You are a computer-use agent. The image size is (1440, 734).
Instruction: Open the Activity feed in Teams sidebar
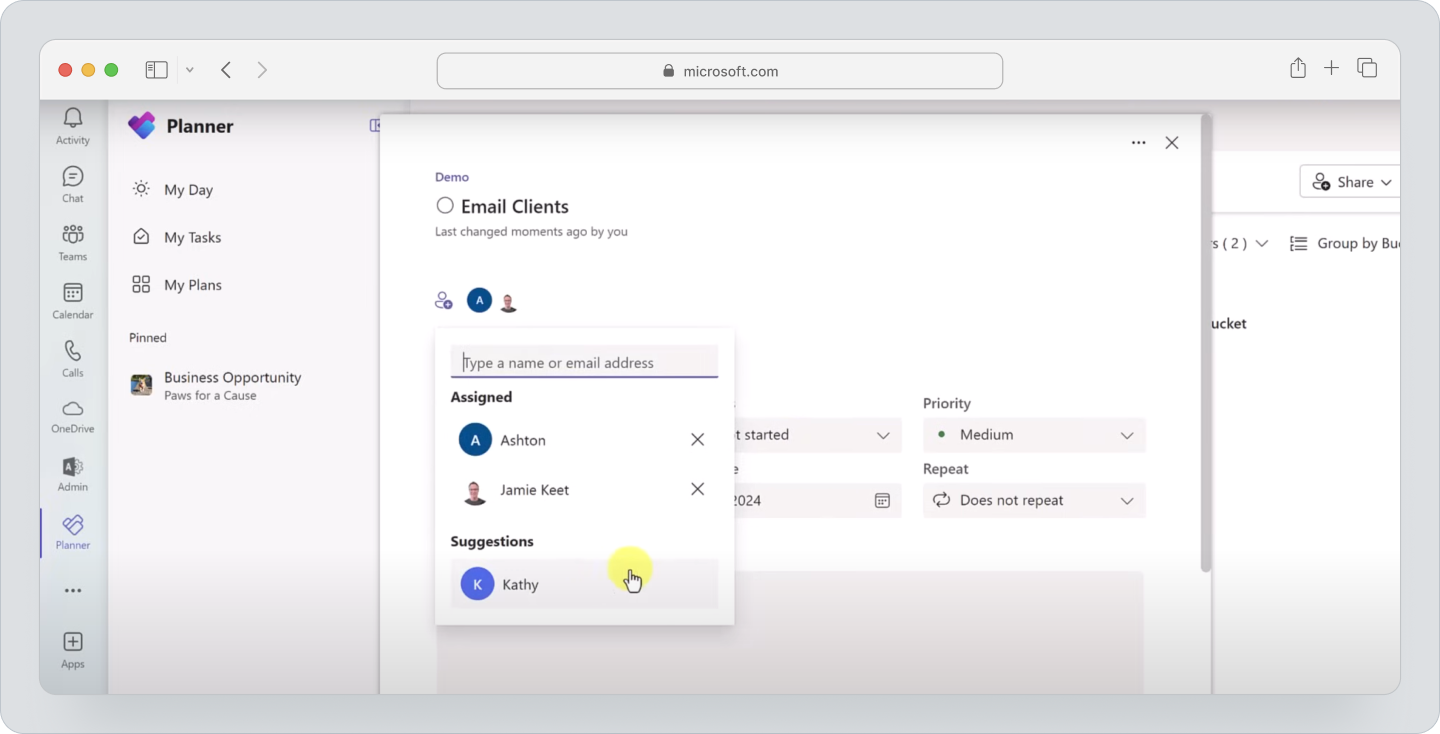click(71, 124)
